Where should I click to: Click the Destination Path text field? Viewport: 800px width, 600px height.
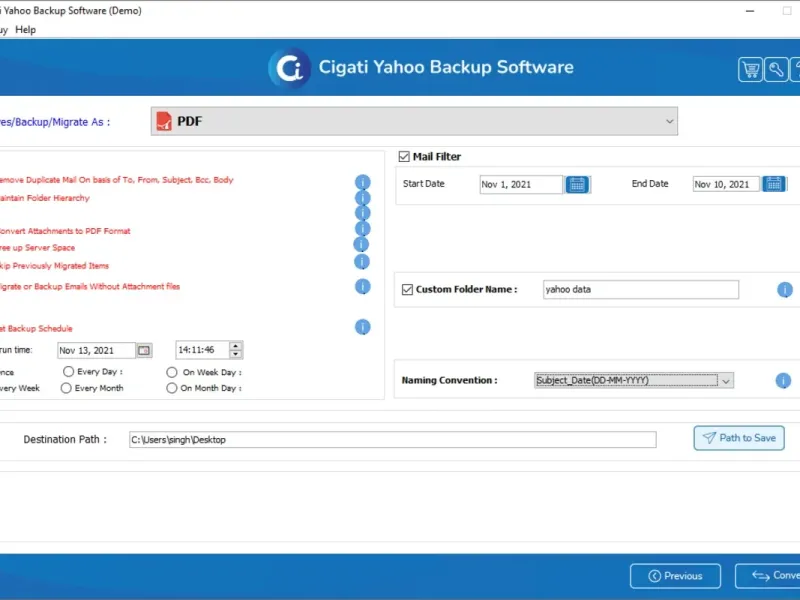(x=392, y=440)
